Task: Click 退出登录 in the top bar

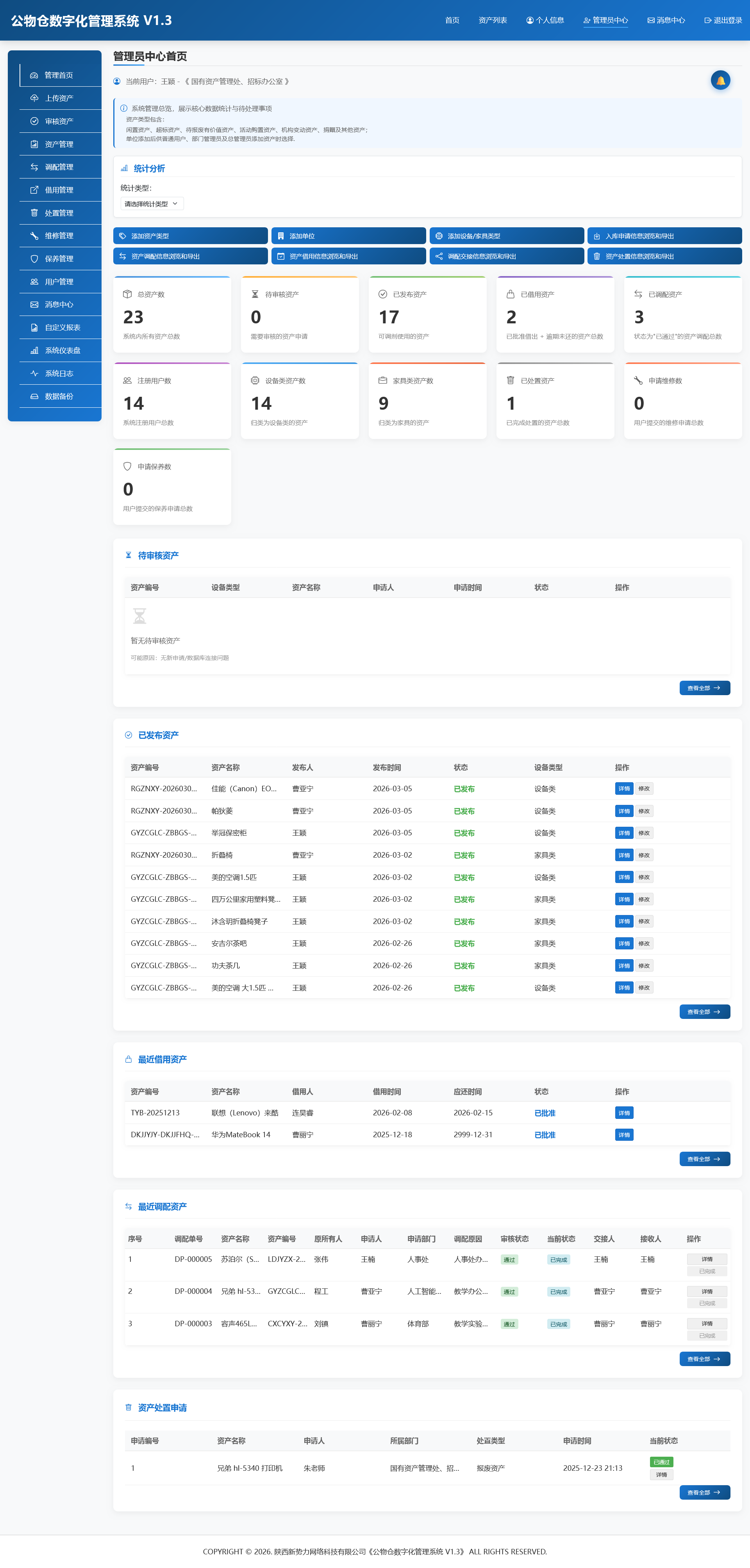Action: point(723,20)
